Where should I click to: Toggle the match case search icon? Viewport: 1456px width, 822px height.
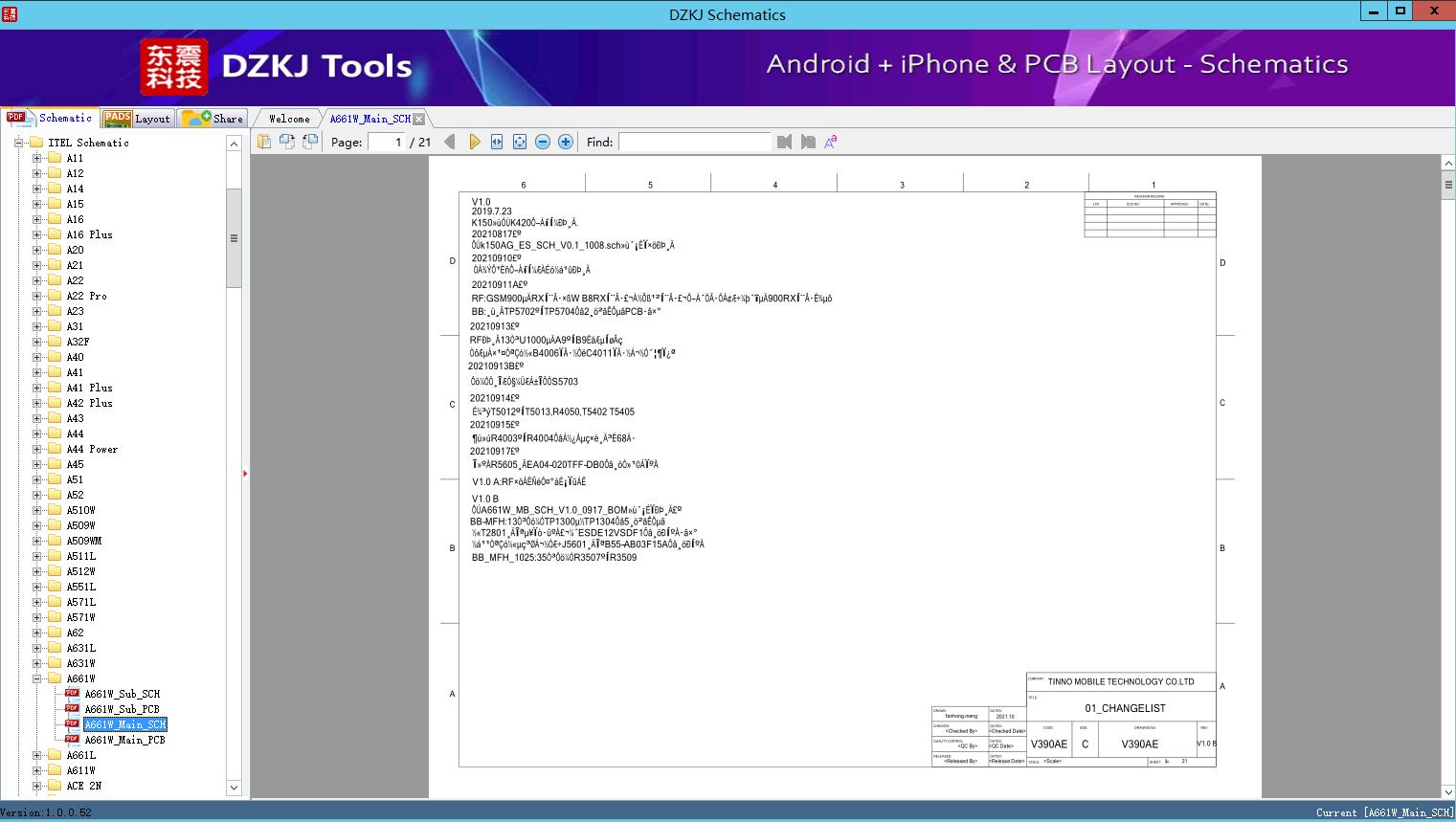click(831, 142)
